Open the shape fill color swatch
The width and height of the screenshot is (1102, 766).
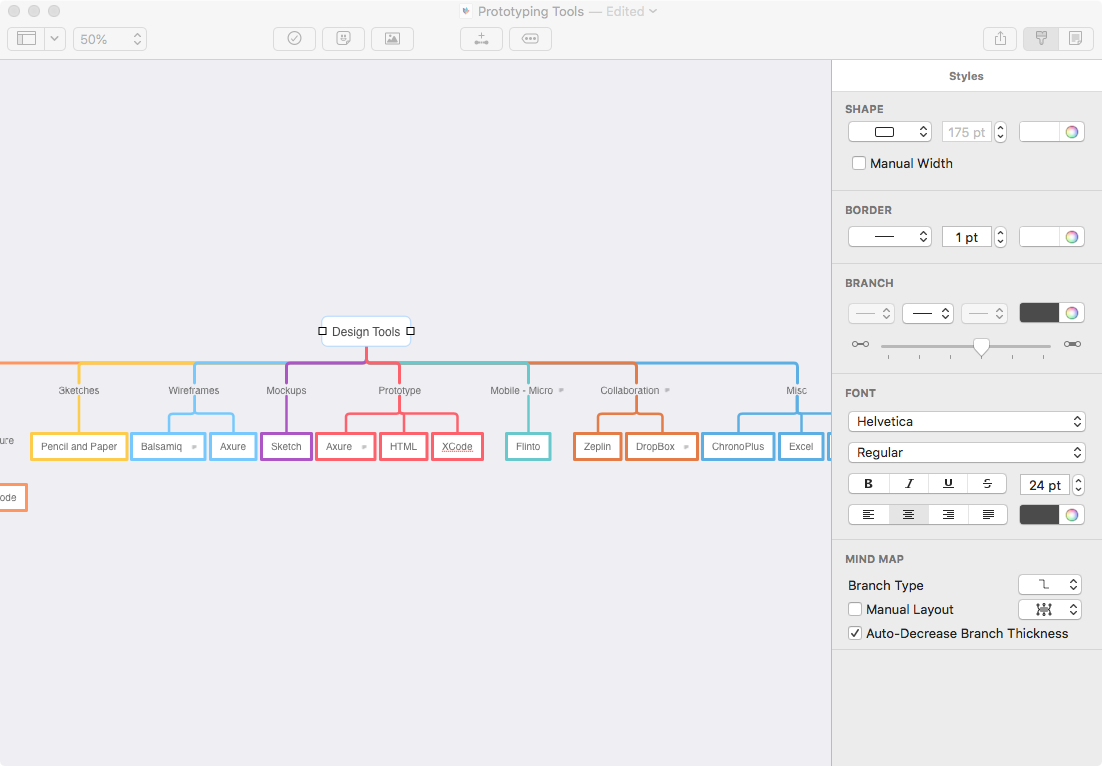tap(1039, 132)
